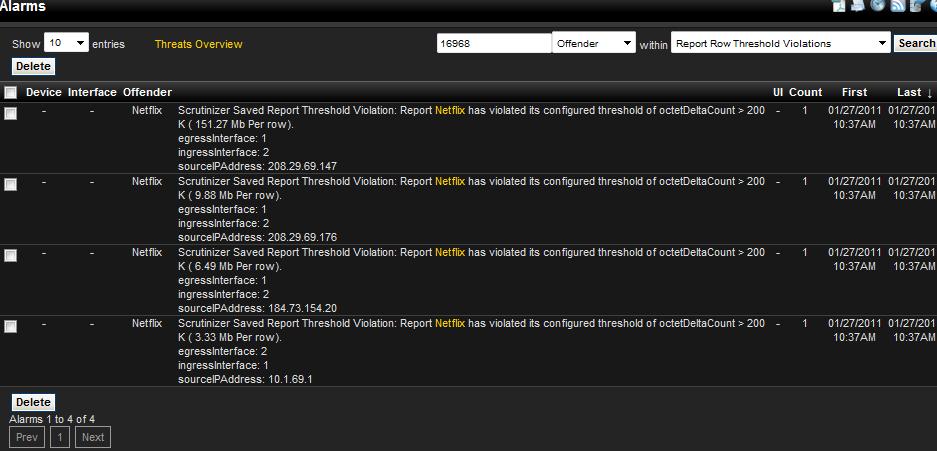This screenshot has width=937, height=451.
Task: Click sourceIPAddress 184.73.154.20 text
Action: pyautogui.click(x=258, y=309)
